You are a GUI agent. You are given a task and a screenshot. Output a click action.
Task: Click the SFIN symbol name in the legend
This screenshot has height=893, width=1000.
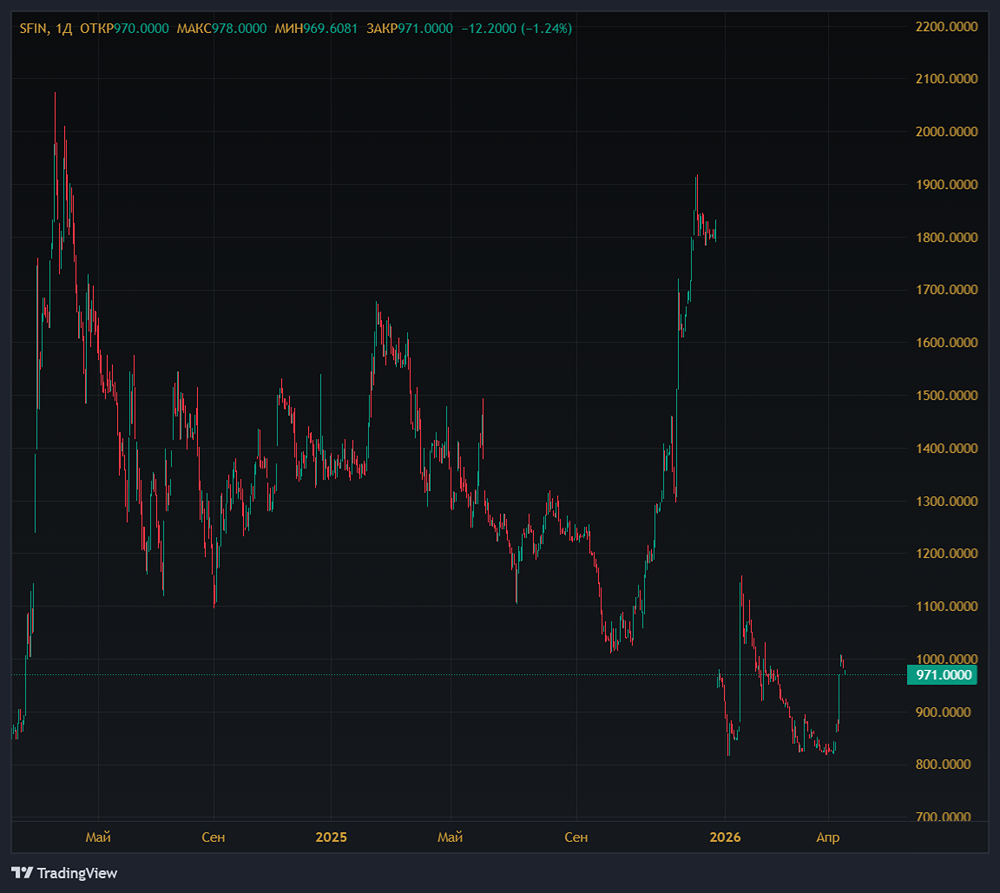point(36,28)
